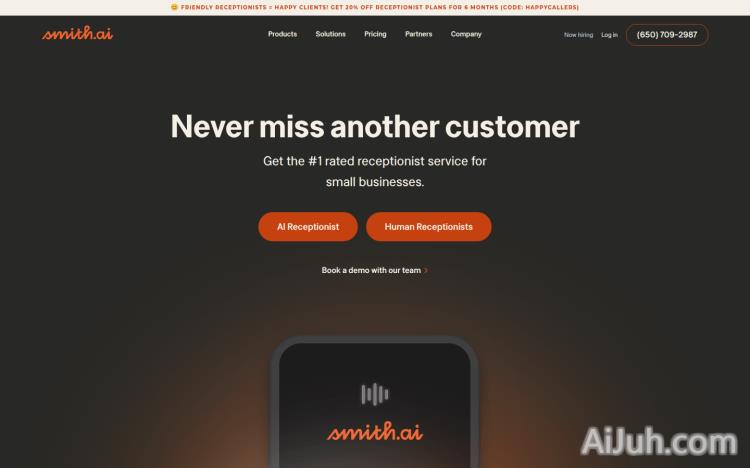This screenshot has height=468, width=750.
Task: Open the Log in link
Action: (x=609, y=35)
